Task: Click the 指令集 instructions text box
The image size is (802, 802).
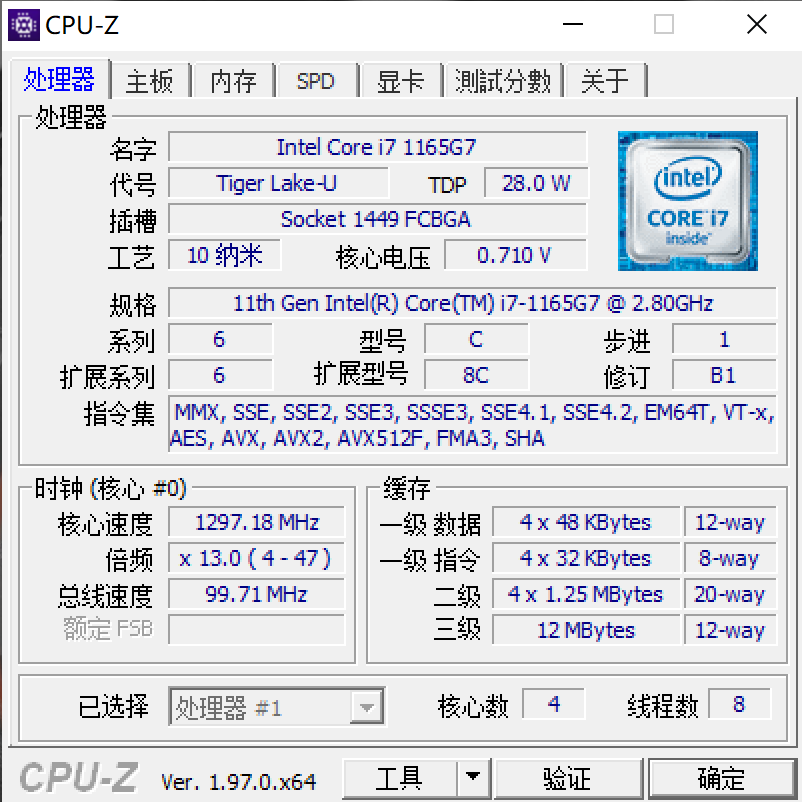Action: 473,425
